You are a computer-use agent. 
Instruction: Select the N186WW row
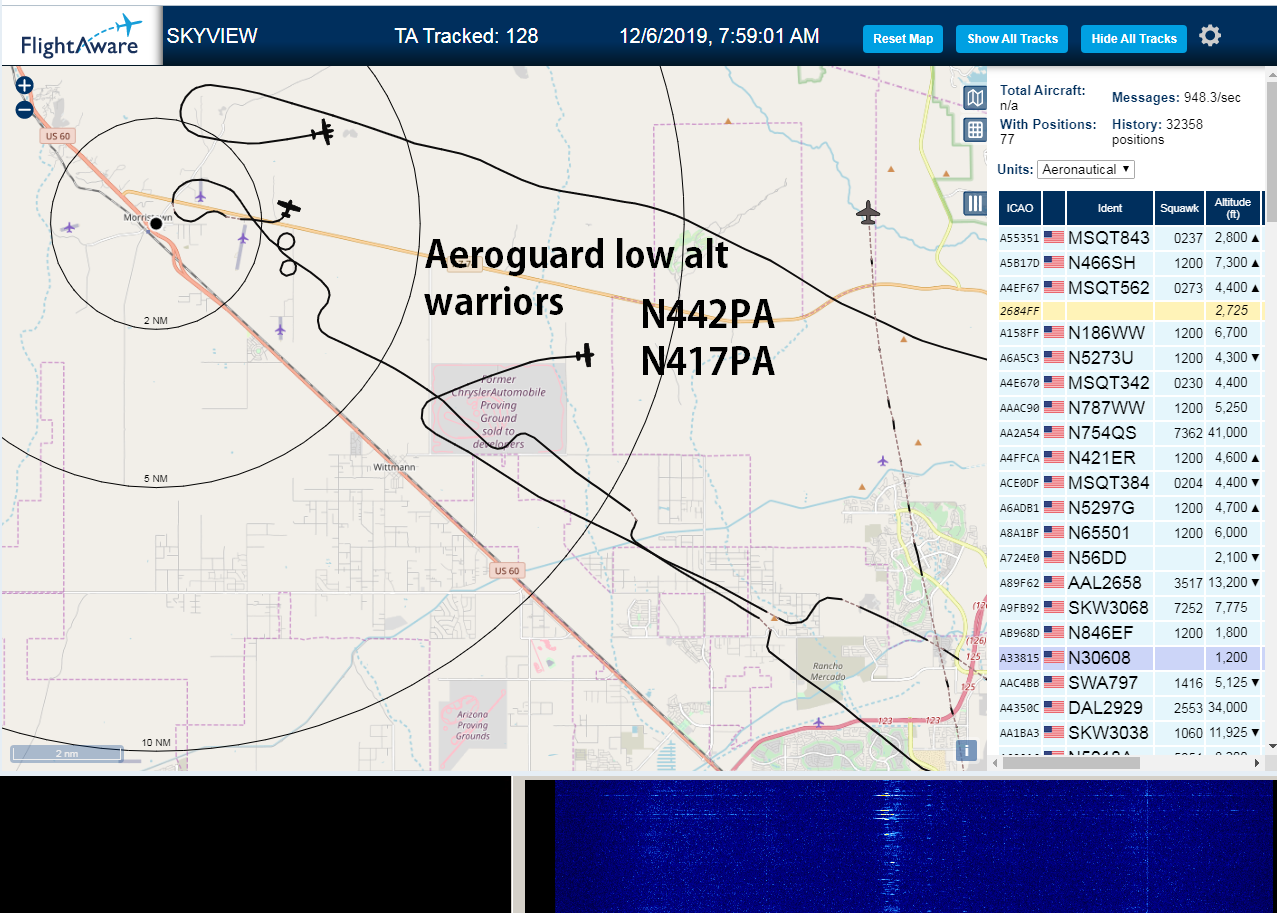click(1130, 333)
